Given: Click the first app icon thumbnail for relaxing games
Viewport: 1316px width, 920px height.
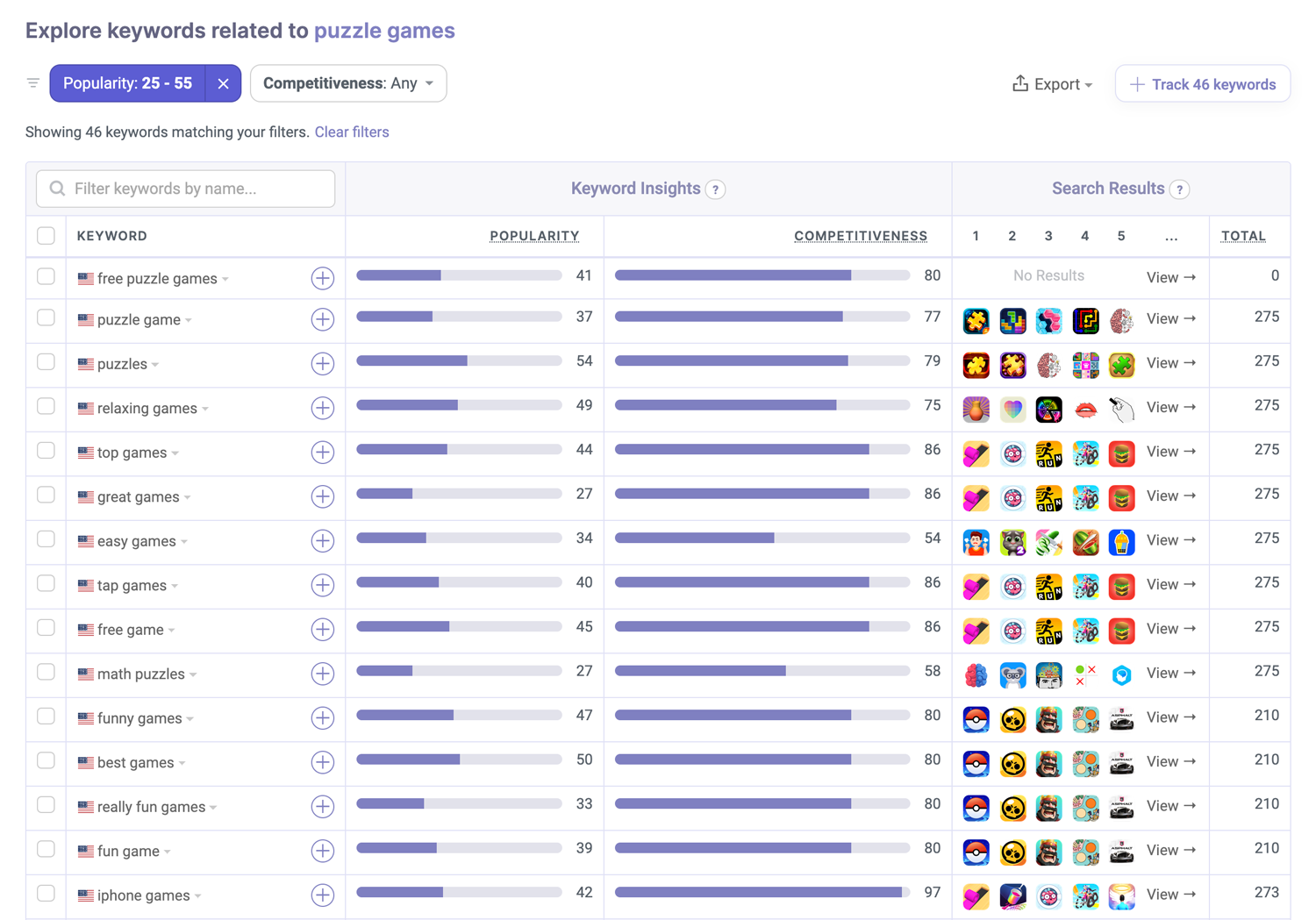Looking at the screenshot, I should coord(976,409).
